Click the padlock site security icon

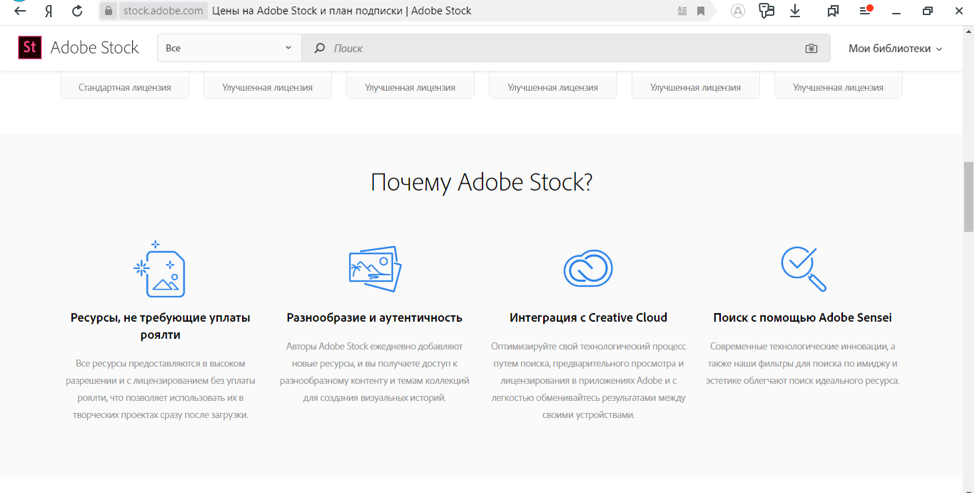coord(108,11)
